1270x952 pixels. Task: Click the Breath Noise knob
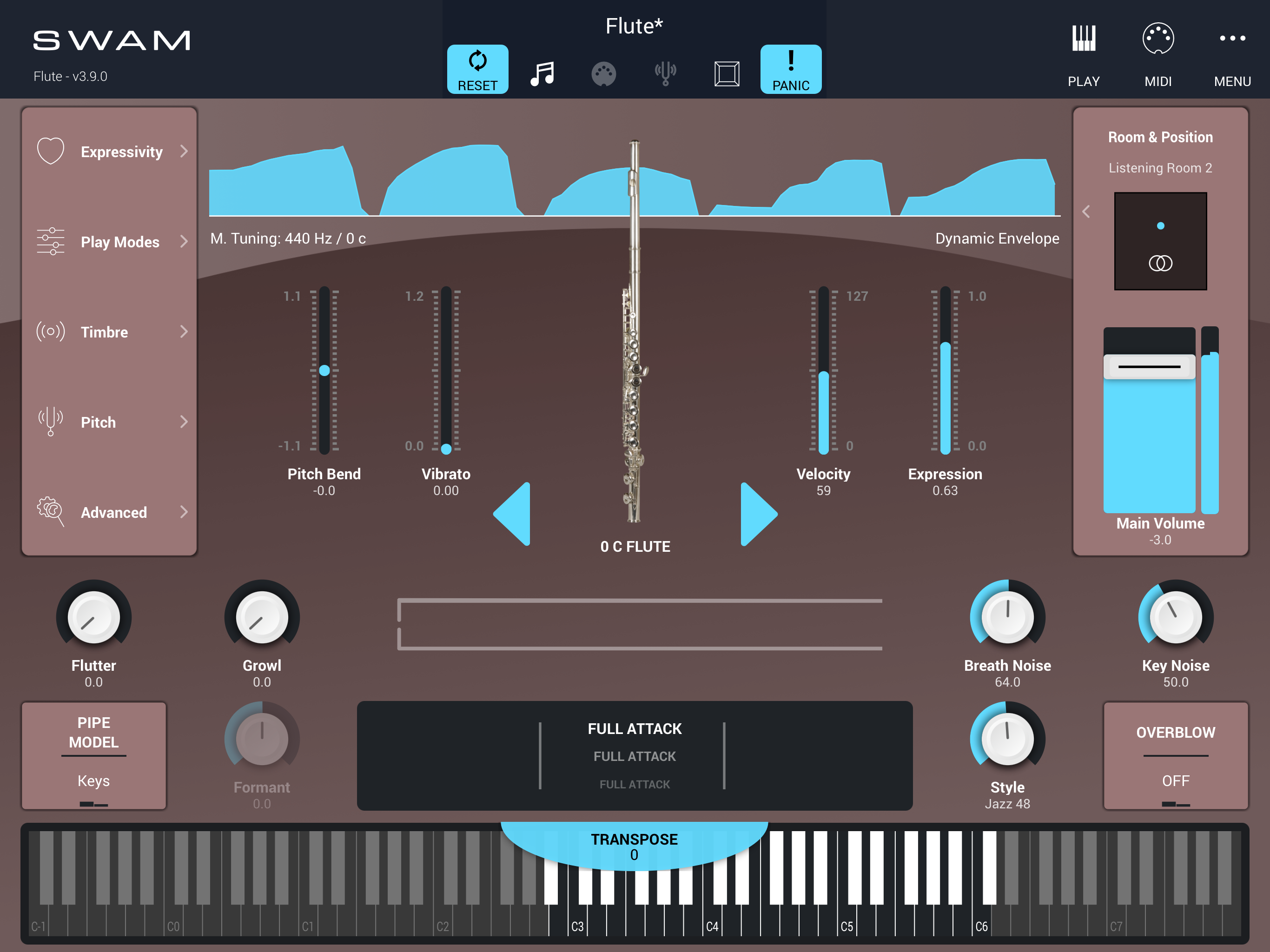click(x=1007, y=617)
